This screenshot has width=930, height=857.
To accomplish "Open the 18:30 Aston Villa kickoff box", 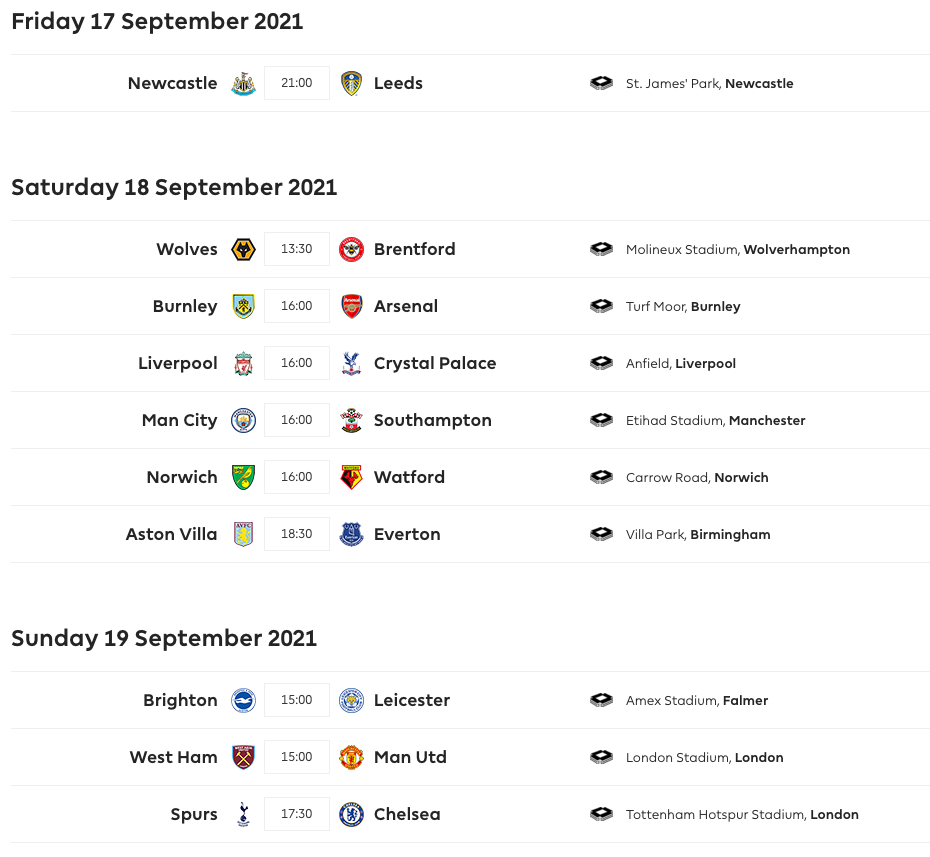I will click(x=297, y=534).
